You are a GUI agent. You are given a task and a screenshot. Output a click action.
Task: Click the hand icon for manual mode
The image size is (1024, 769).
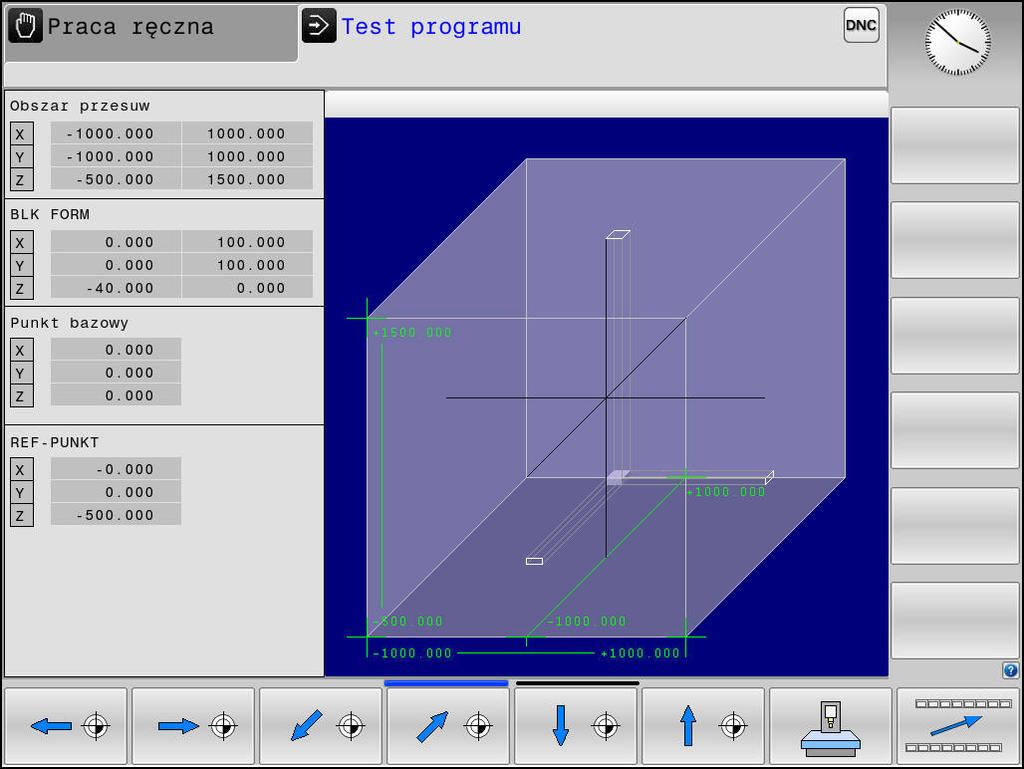coord(25,26)
